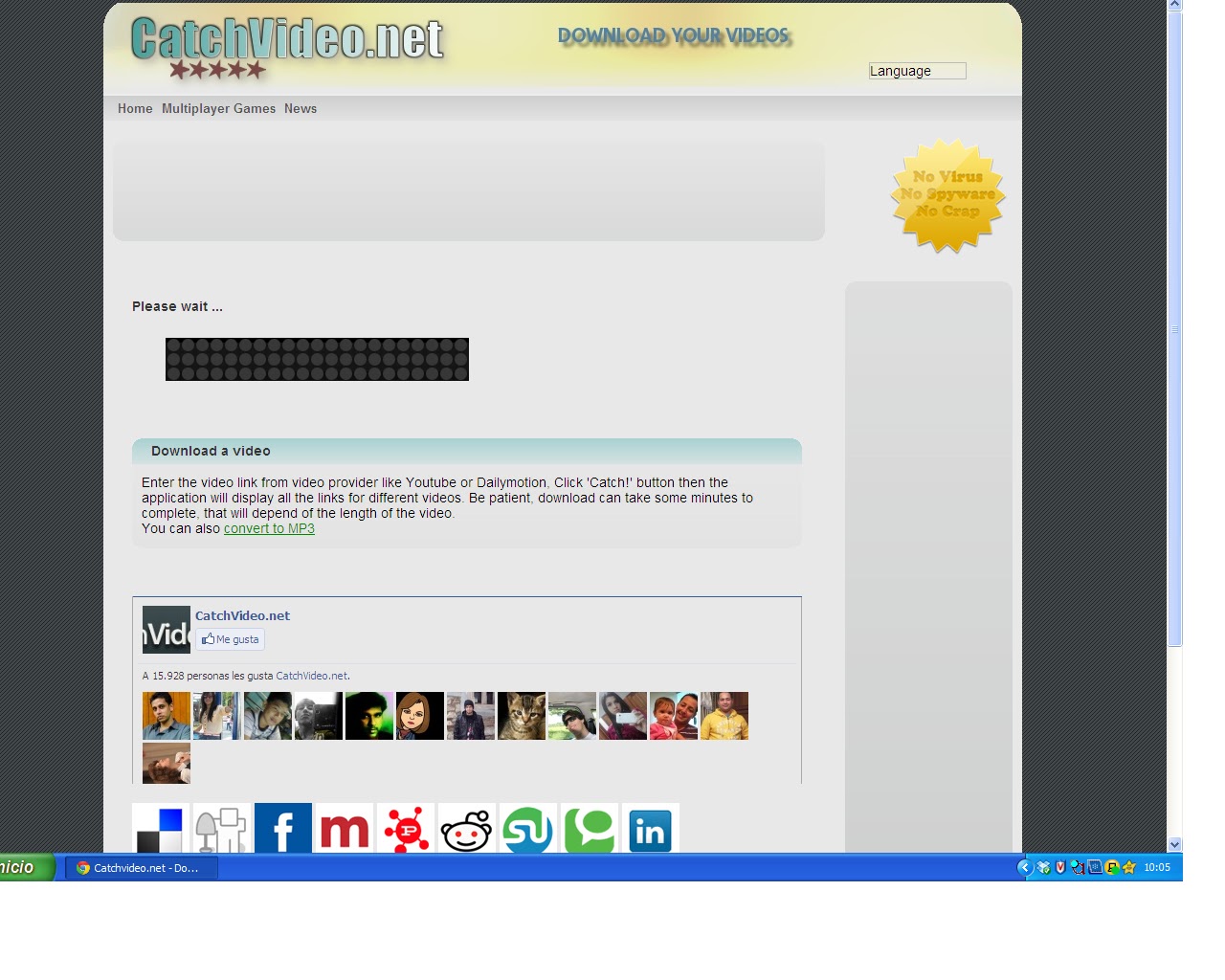The width and height of the screenshot is (1225, 980).
Task: Open the convert to MP3 link
Action: (269, 528)
